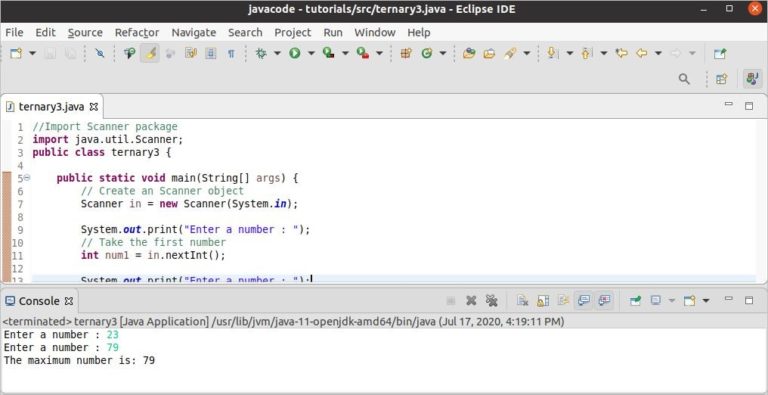The height and width of the screenshot is (395, 768).
Task: Open the Coverage dropdown arrow
Action: (x=345, y=53)
